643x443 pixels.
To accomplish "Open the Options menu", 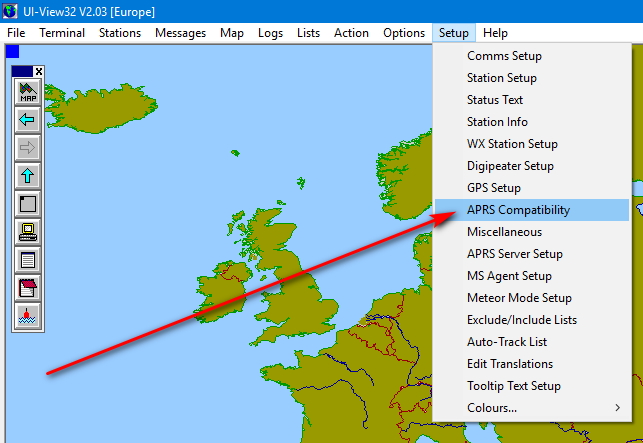I will tap(404, 33).
